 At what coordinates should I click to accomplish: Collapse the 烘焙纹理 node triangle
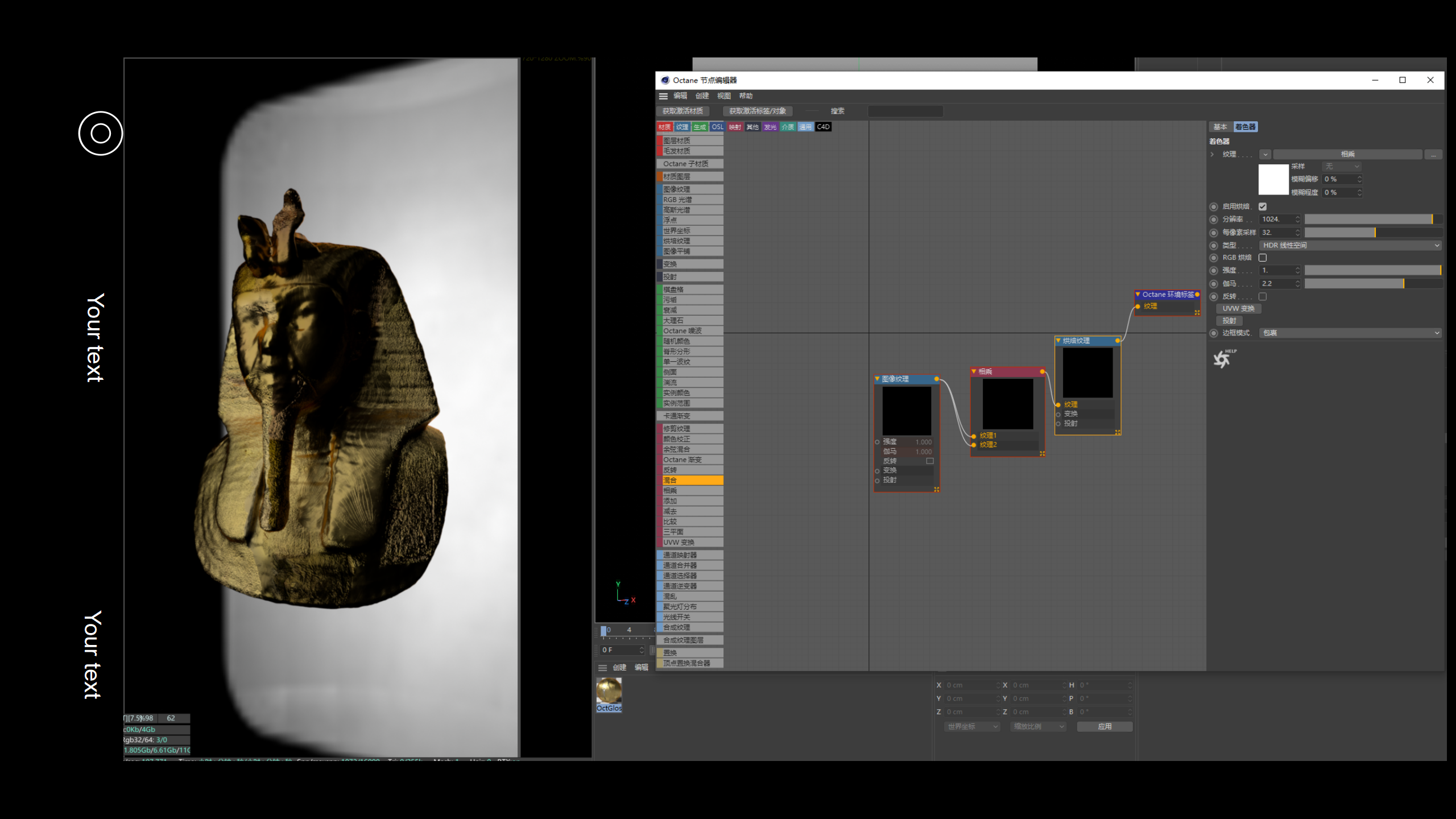point(1058,341)
